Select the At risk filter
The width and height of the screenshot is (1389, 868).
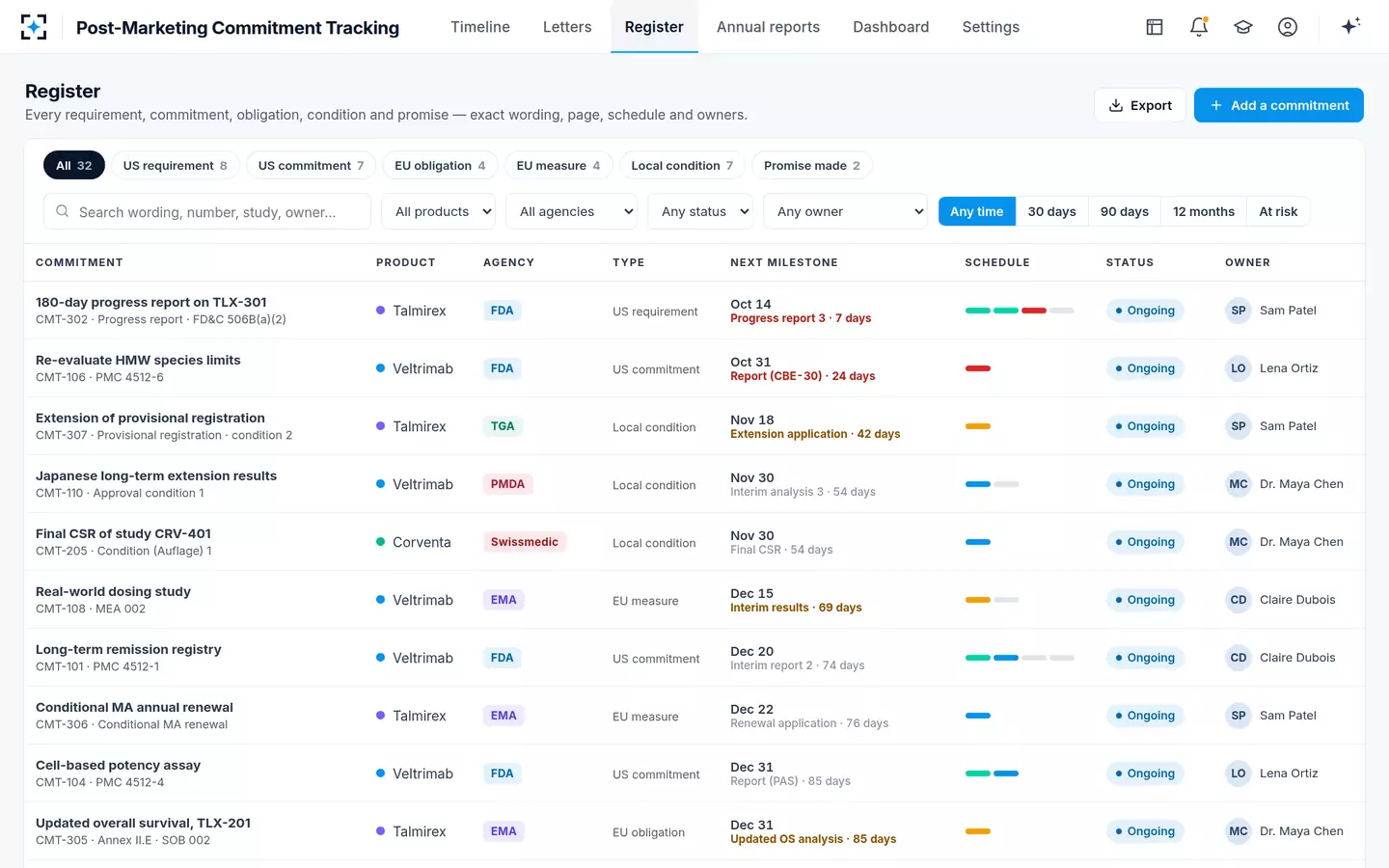pos(1278,211)
